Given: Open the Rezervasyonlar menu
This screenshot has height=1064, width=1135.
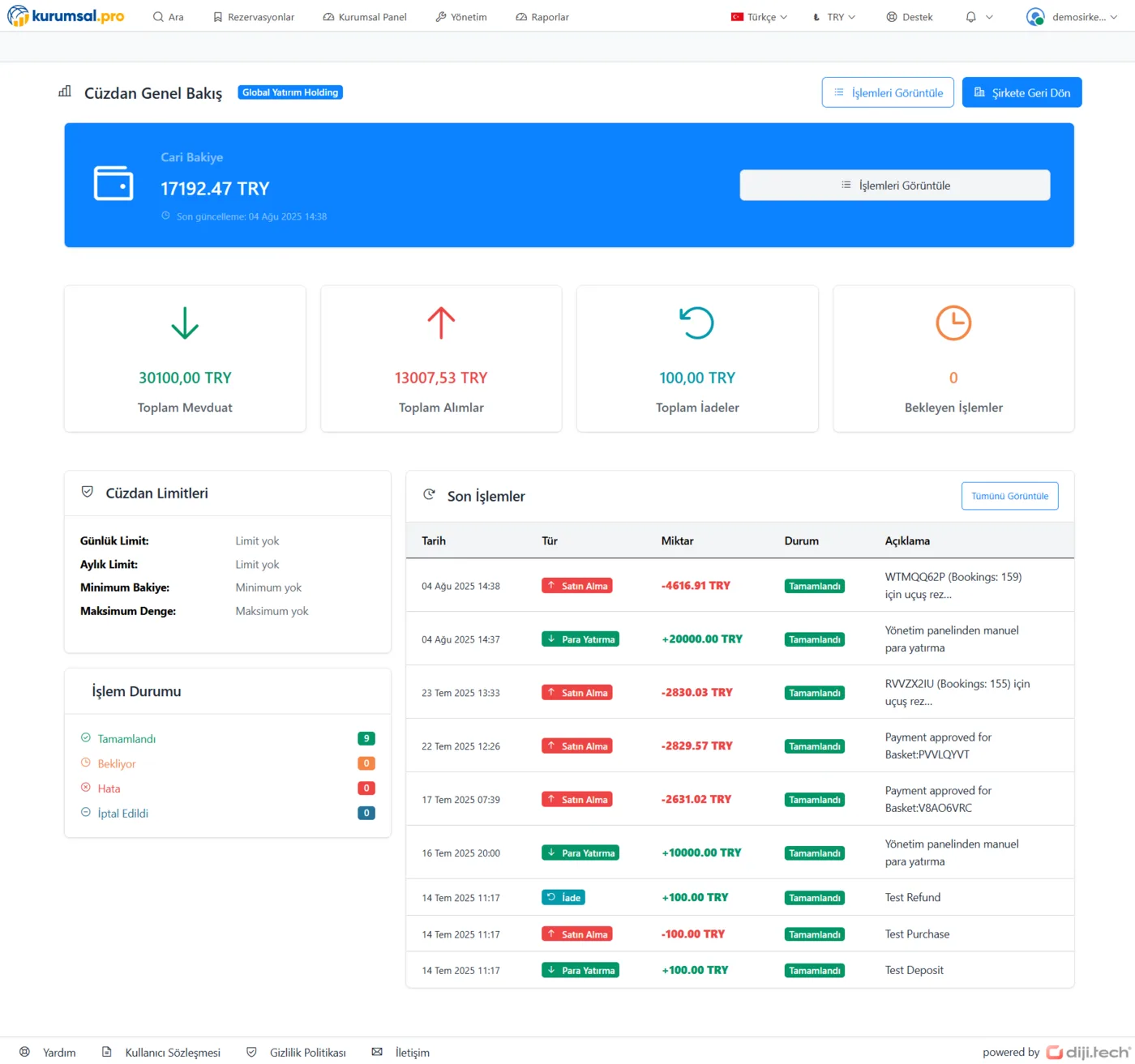Looking at the screenshot, I should tap(253, 17).
